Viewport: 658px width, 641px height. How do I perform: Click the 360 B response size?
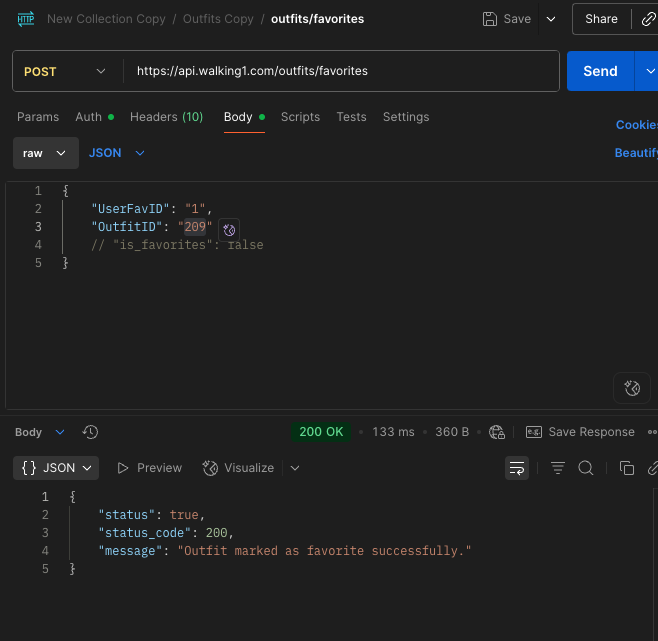click(452, 432)
